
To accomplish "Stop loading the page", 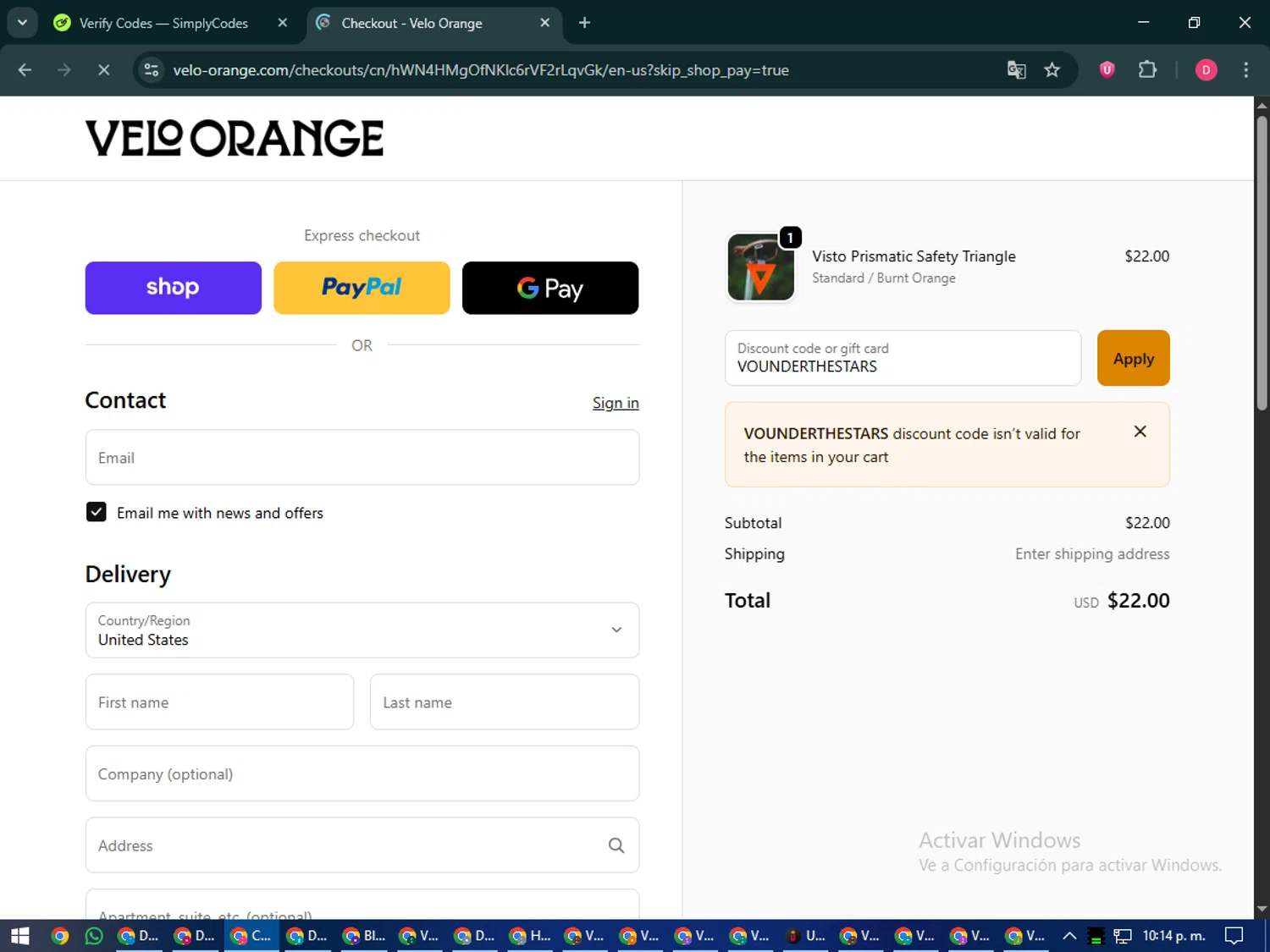I will coord(104,70).
